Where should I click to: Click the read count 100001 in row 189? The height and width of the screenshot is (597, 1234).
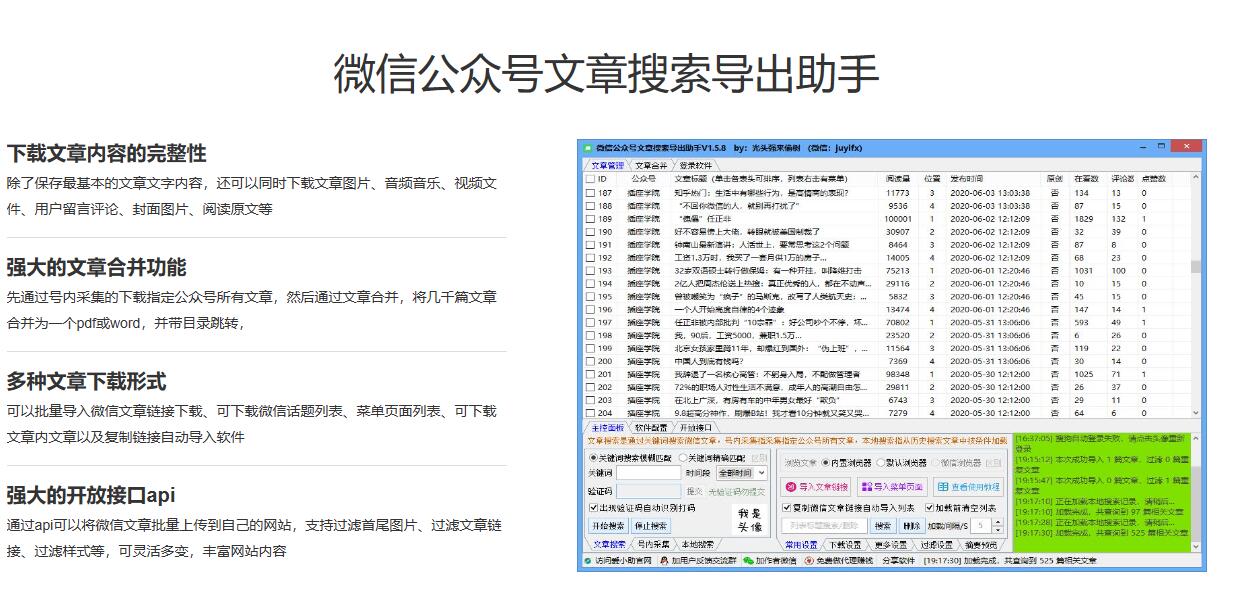[898, 218]
